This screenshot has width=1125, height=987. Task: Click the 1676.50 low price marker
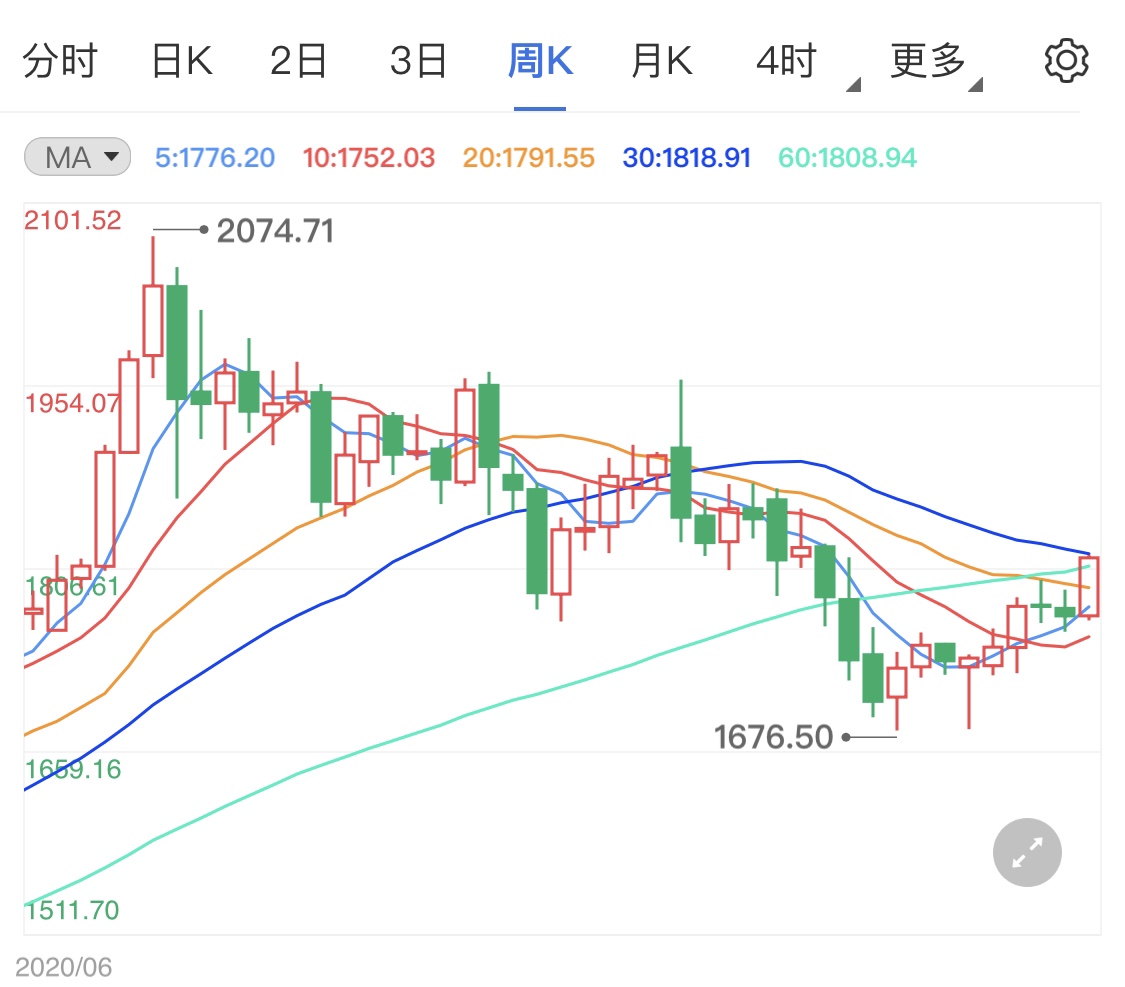click(775, 737)
